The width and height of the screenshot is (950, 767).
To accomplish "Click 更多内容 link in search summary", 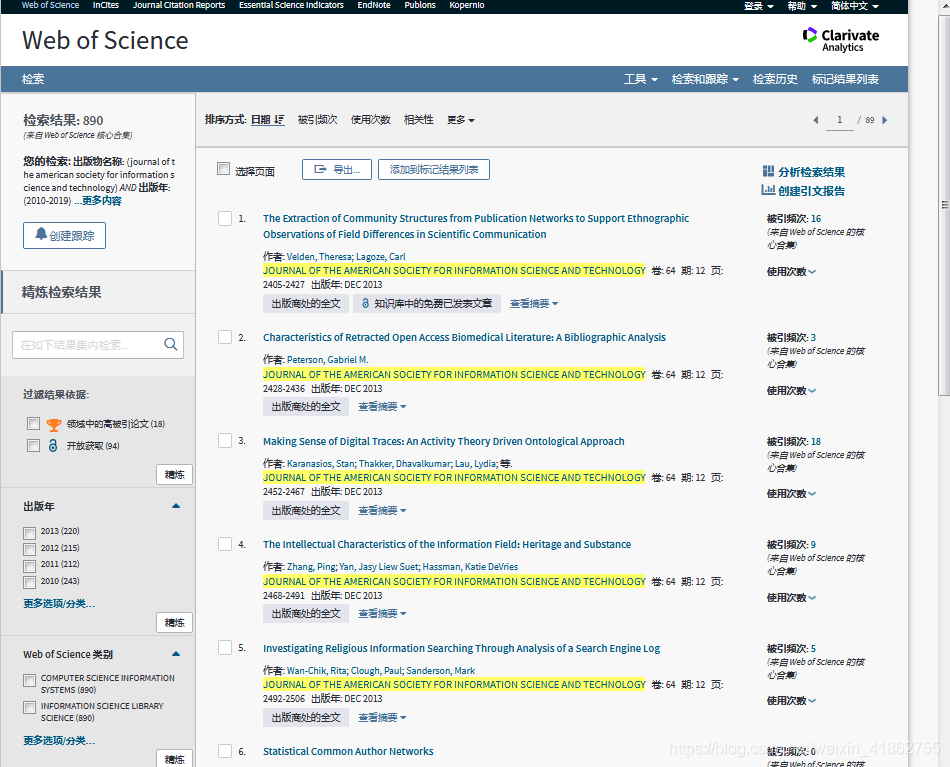I will click(x=102, y=201).
